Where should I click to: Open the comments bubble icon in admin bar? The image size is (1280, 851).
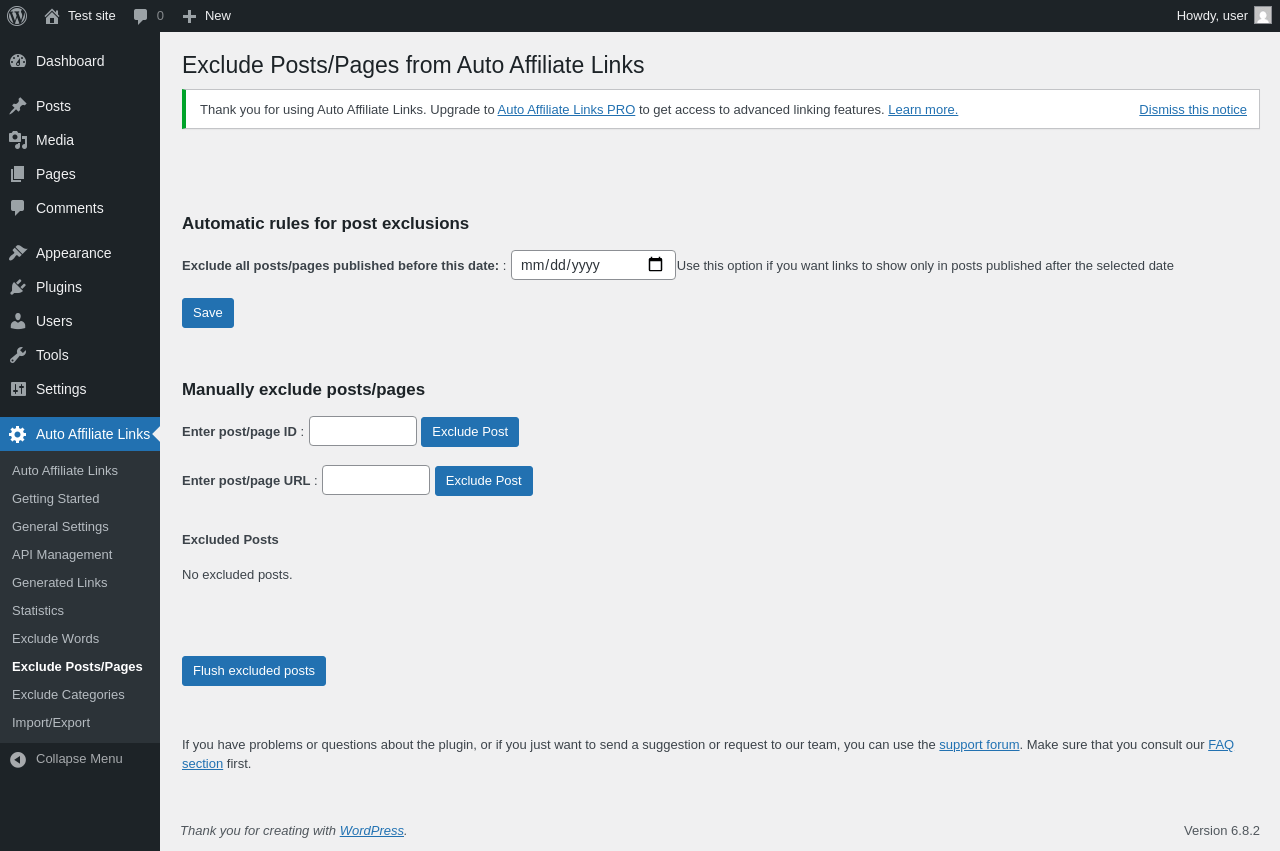pyautogui.click(x=141, y=16)
